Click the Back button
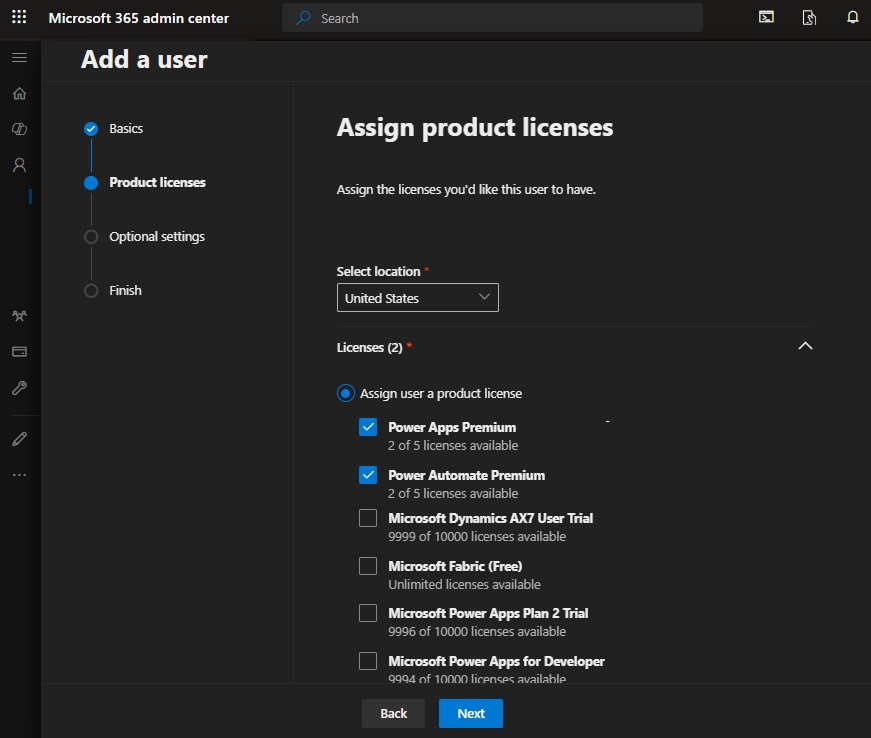Image resolution: width=871 pixels, height=738 pixels. click(x=393, y=714)
